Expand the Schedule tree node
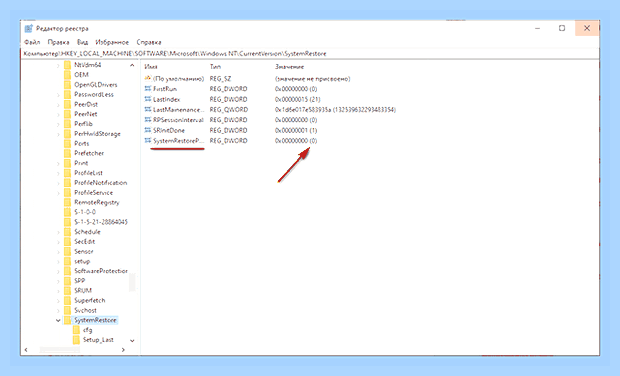This screenshot has height=376, width=620. tap(58, 232)
